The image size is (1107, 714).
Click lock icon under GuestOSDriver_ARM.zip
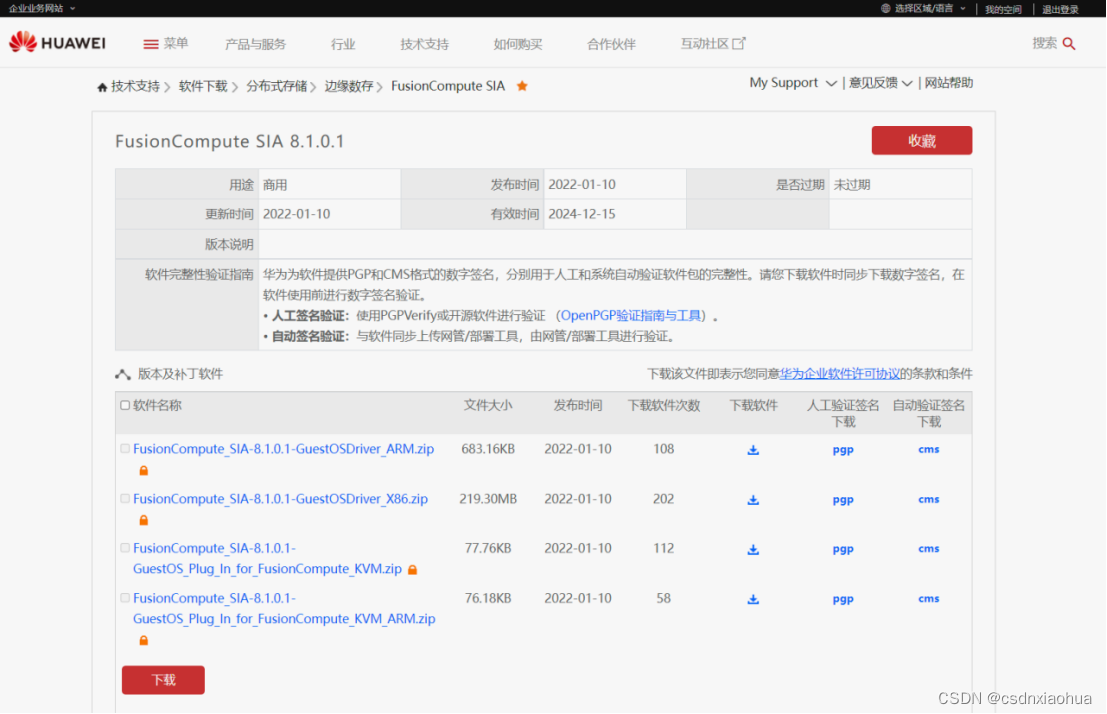(x=143, y=470)
